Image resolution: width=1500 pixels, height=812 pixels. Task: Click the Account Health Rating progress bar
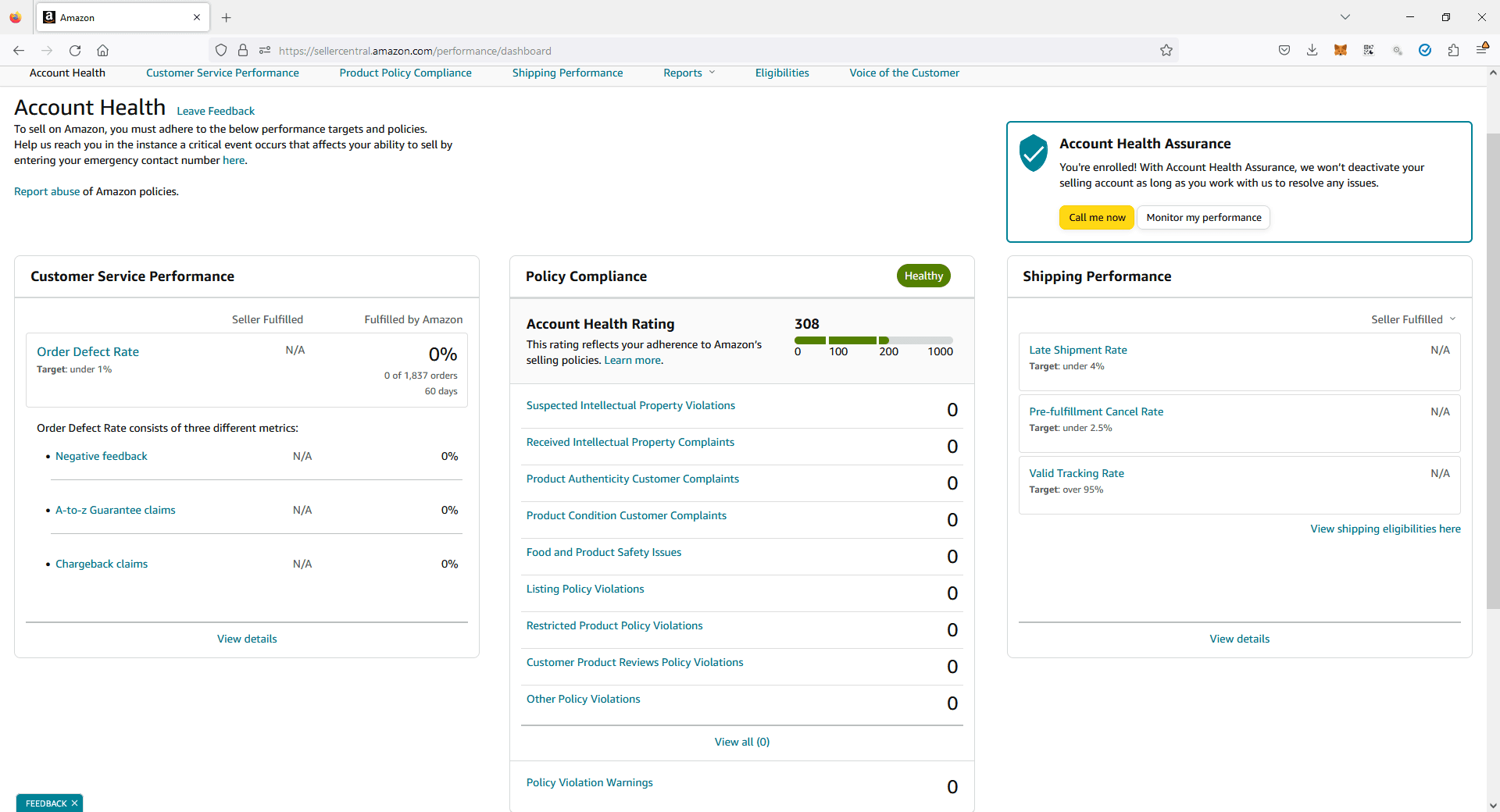point(873,340)
